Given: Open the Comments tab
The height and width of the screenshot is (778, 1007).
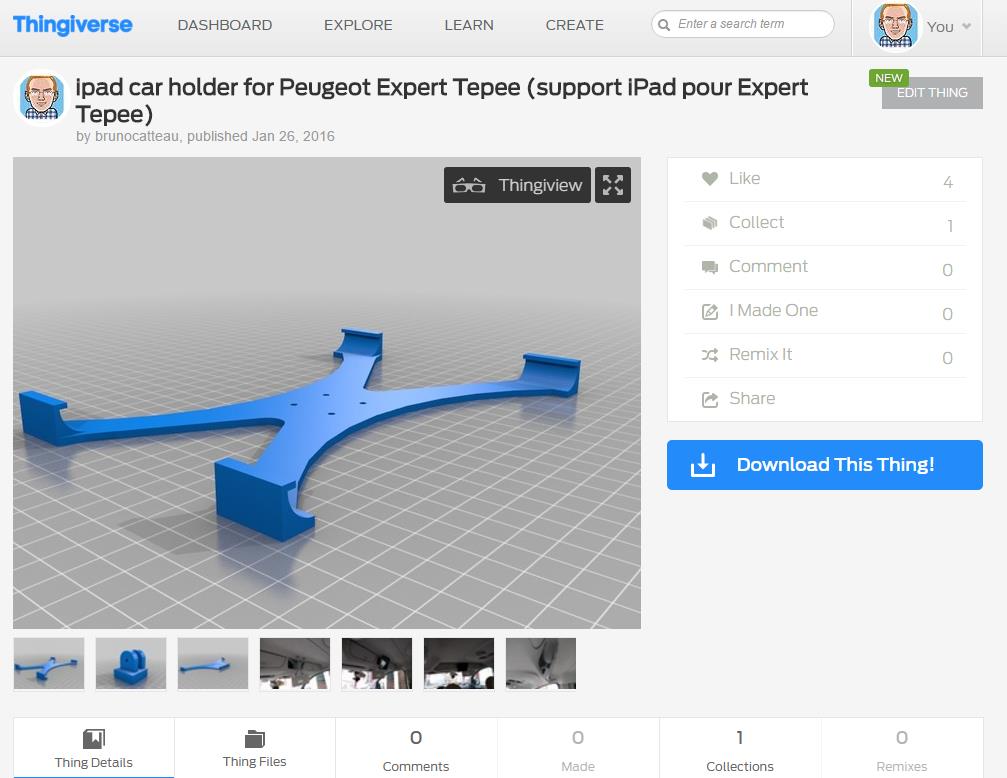Looking at the screenshot, I should click(416, 748).
